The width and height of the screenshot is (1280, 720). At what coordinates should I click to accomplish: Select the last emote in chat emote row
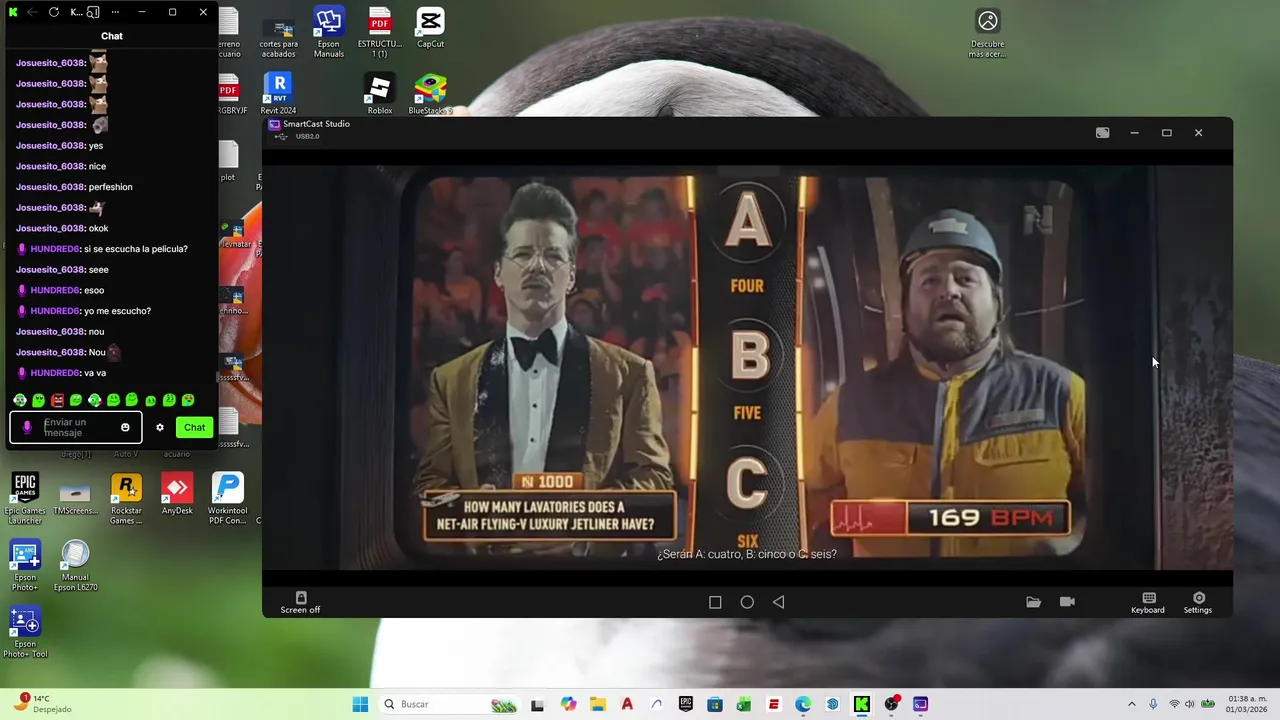click(188, 400)
